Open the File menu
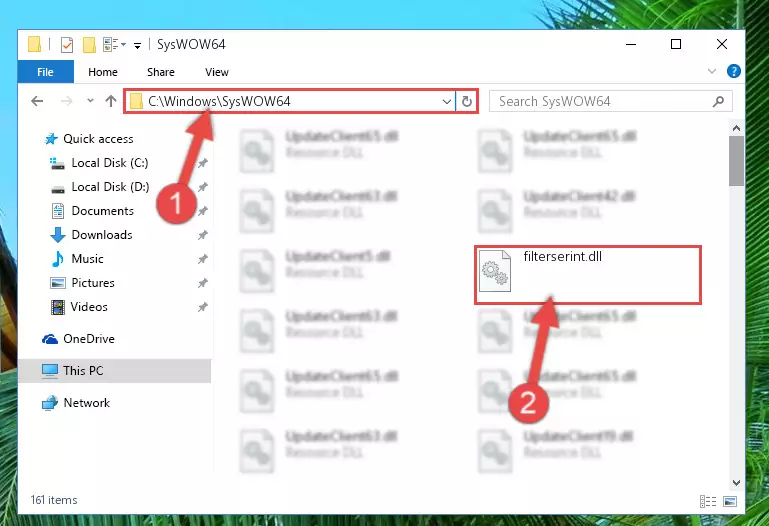769x526 pixels. click(46, 72)
